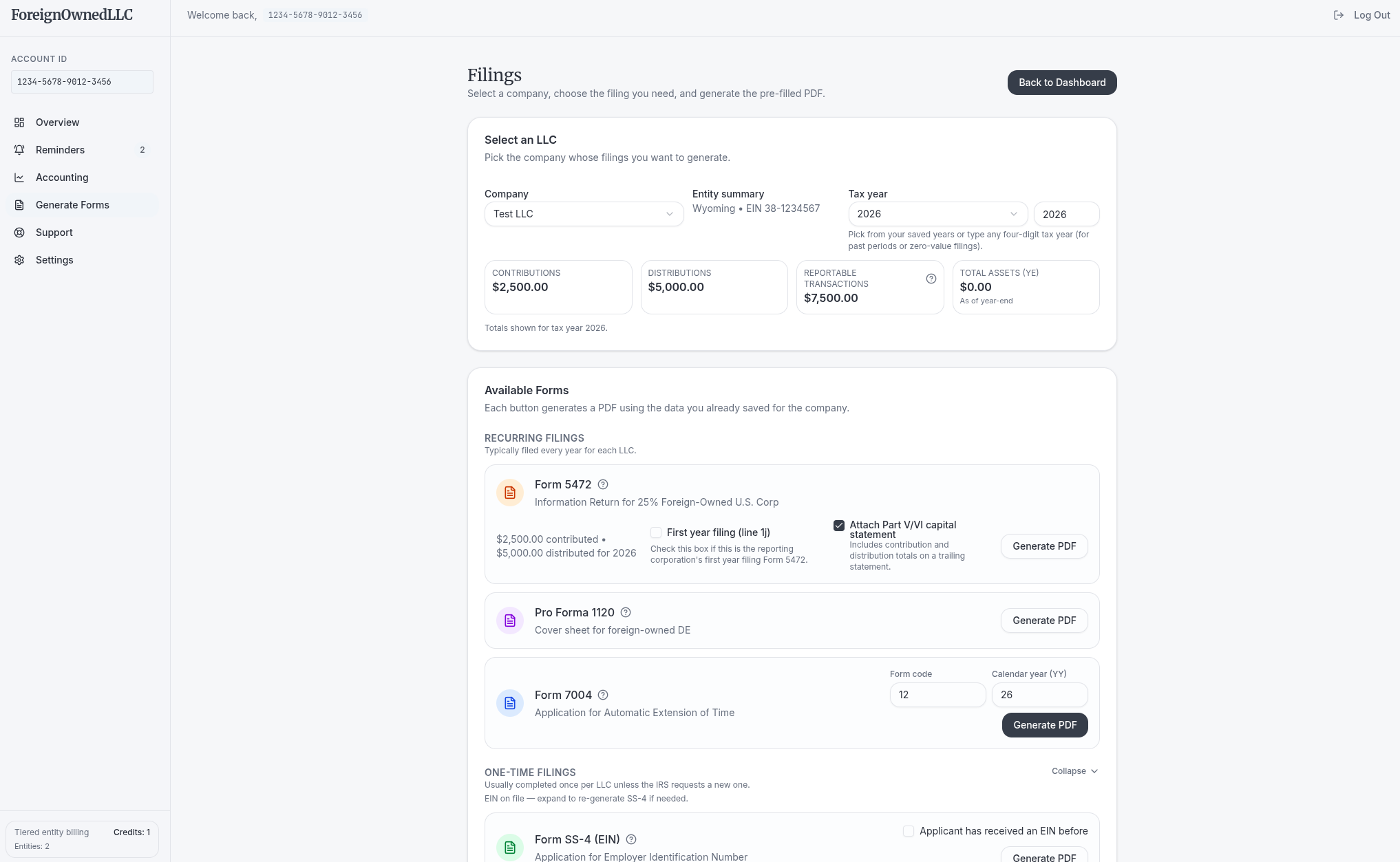Open Settings via the gear icon

[19, 259]
